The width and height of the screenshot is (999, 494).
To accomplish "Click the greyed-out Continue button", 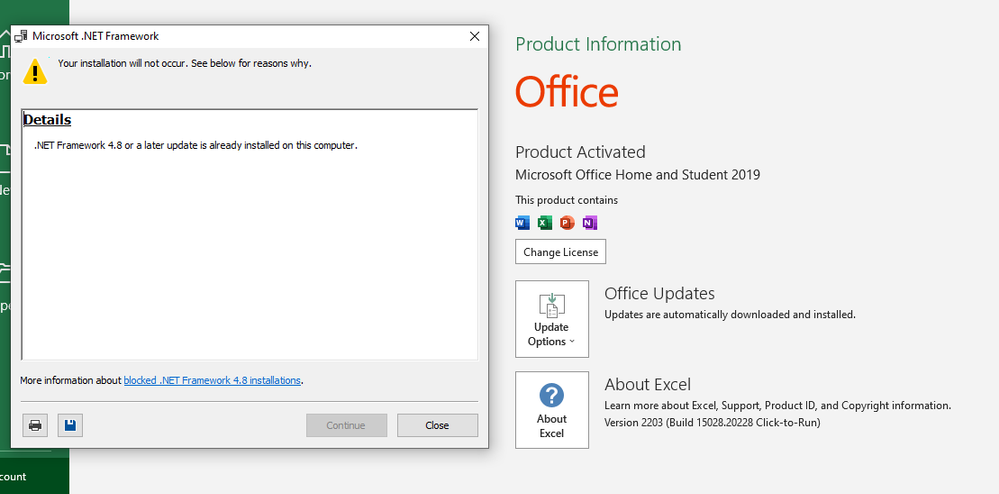I will pyautogui.click(x=346, y=426).
